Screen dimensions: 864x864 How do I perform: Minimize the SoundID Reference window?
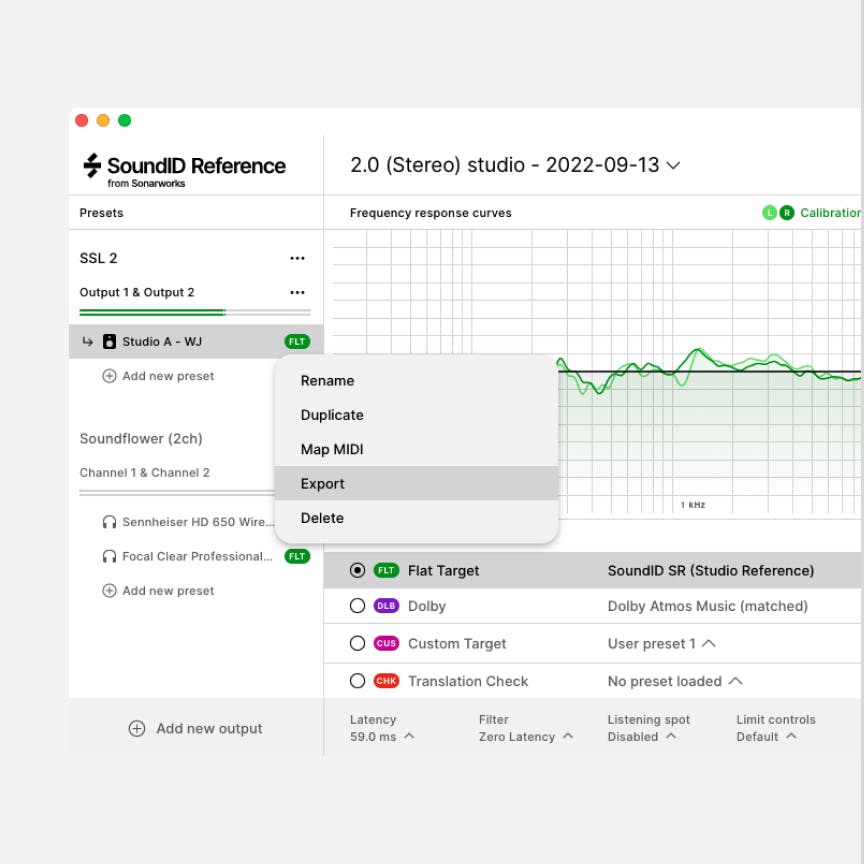click(x=103, y=120)
